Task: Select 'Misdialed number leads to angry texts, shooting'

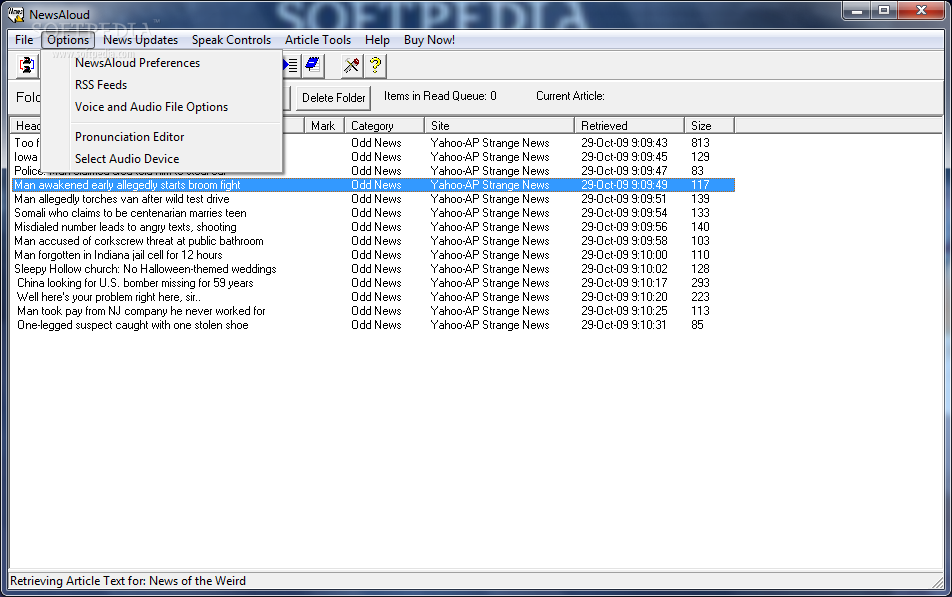Action: [x=373, y=227]
